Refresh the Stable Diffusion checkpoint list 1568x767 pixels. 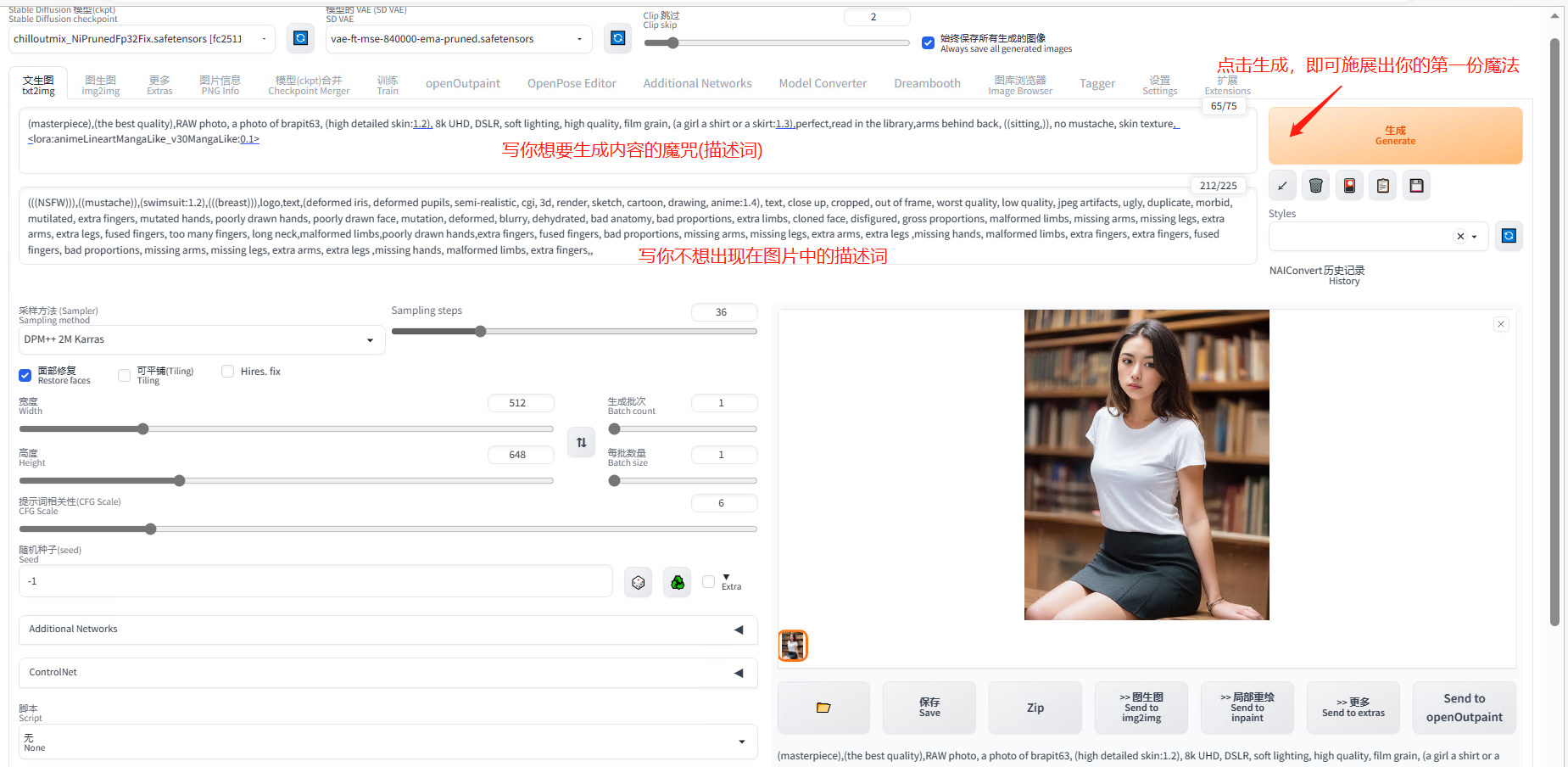pos(300,38)
